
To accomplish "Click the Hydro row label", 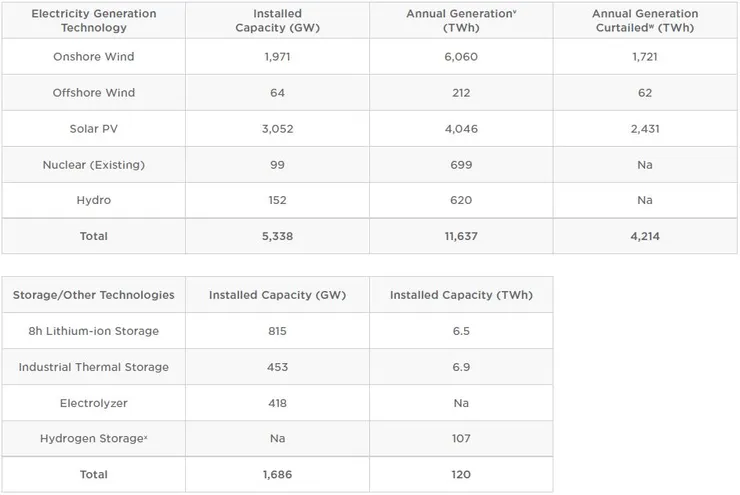I will tap(94, 200).
